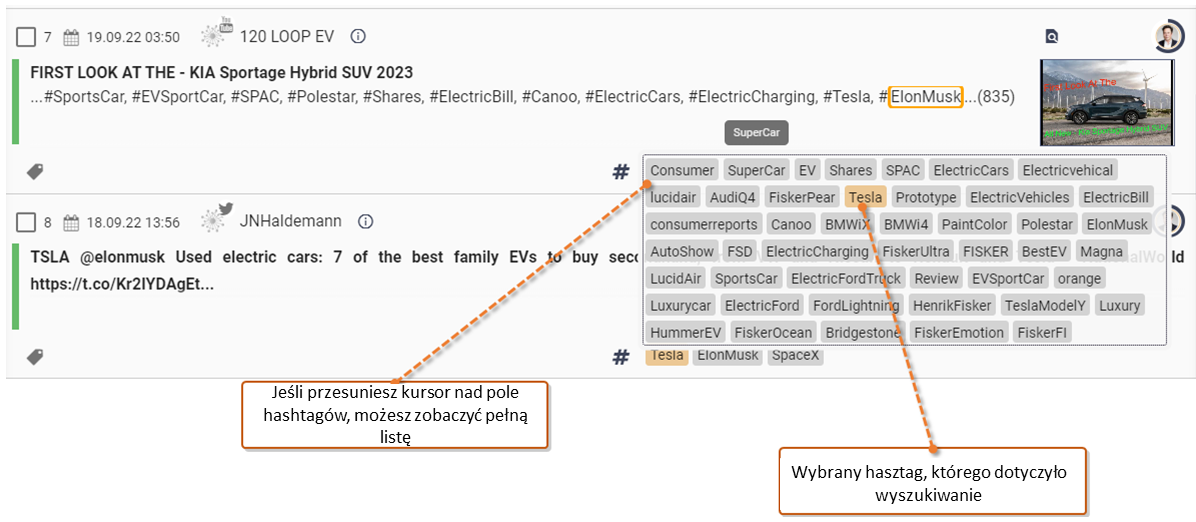Click the info icon beside 120 LOOP EV
The image size is (1196, 522).
tap(358, 36)
